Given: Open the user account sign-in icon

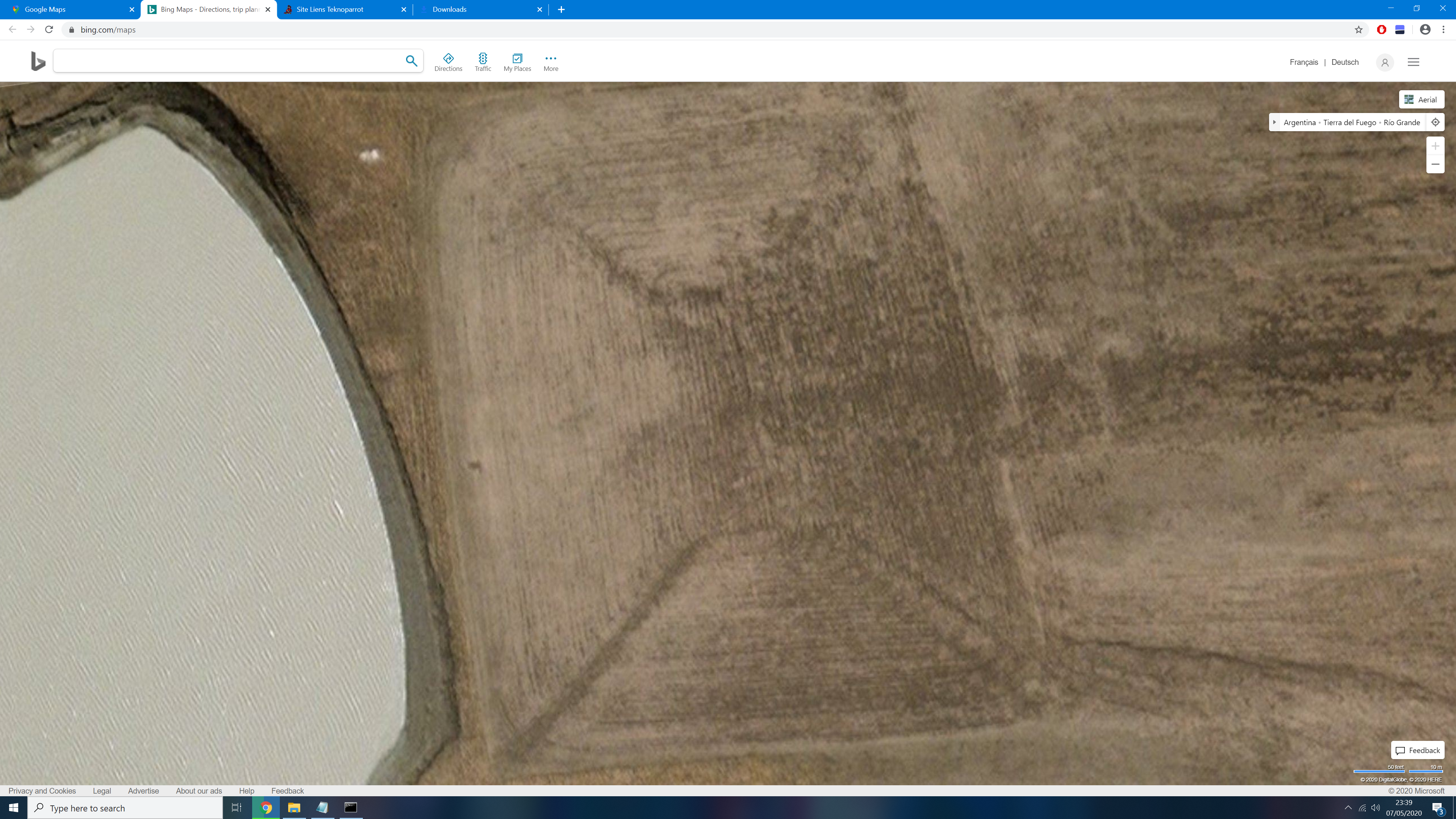Looking at the screenshot, I should (1385, 62).
